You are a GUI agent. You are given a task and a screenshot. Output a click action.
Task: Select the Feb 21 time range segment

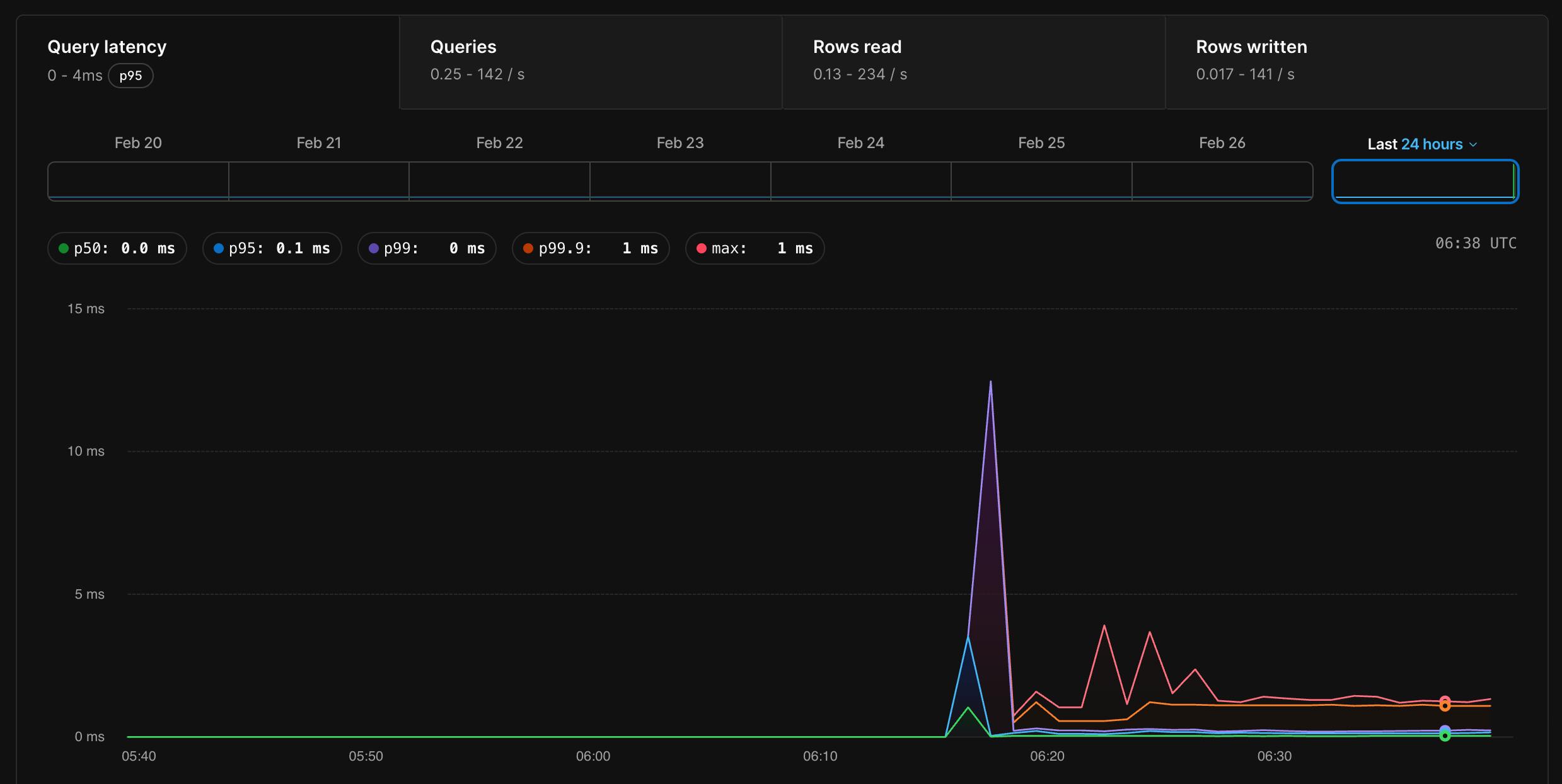[x=318, y=182]
